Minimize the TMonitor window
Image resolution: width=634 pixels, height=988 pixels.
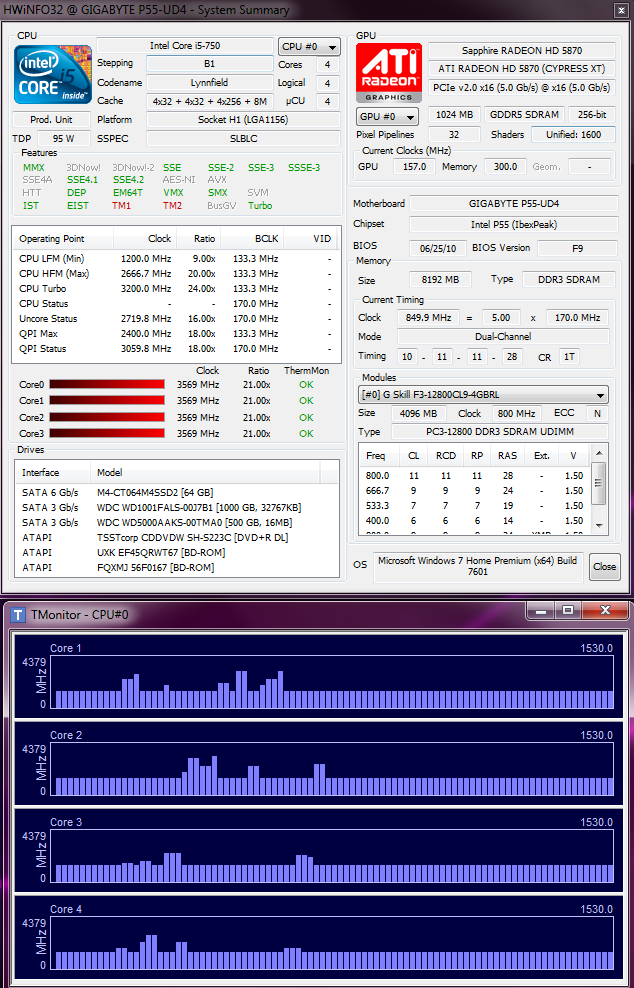(x=543, y=610)
